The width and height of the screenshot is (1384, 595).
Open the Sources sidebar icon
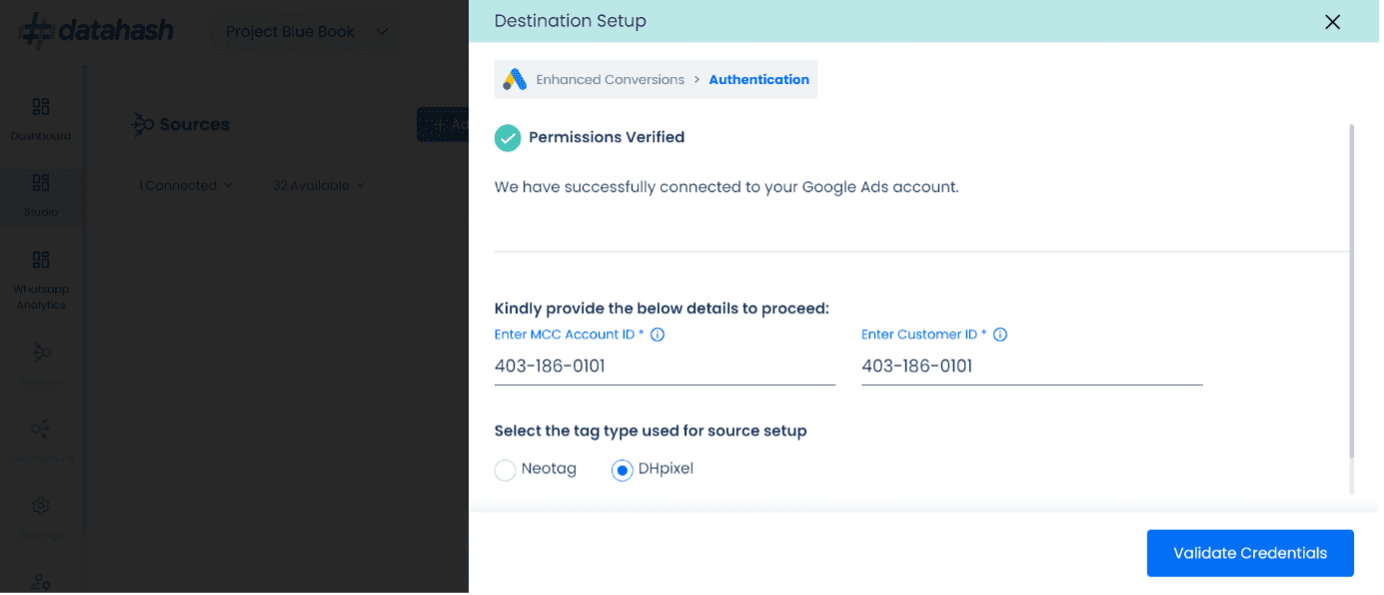pyautogui.click(x=41, y=354)
